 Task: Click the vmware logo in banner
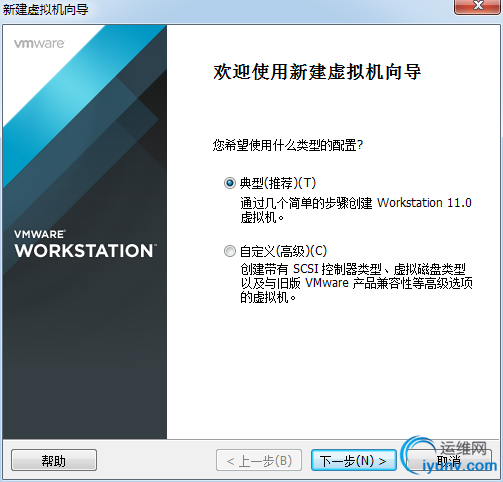pos(39,43)
